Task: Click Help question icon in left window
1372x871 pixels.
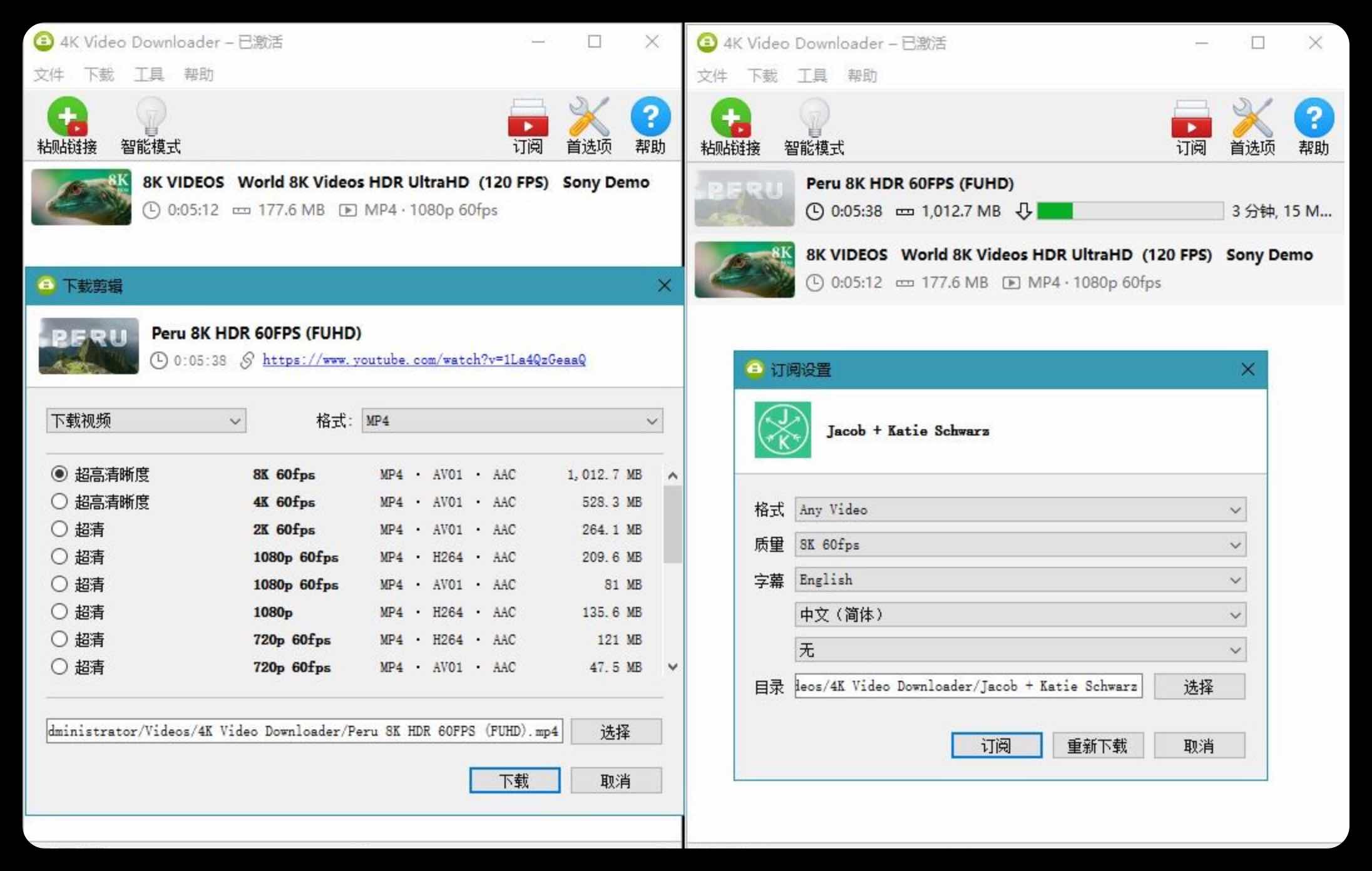Action: 650,117
